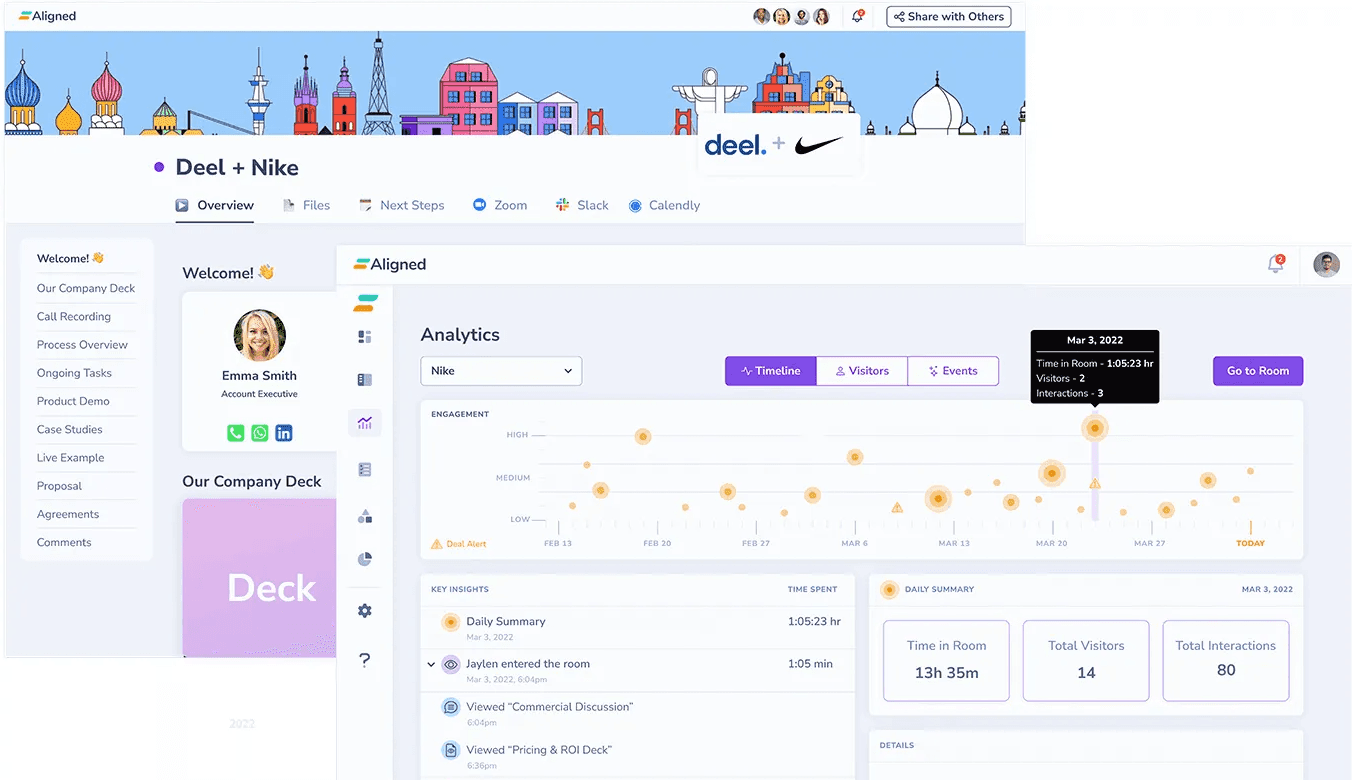Open the Nike account dropdown

click(501, 371)
